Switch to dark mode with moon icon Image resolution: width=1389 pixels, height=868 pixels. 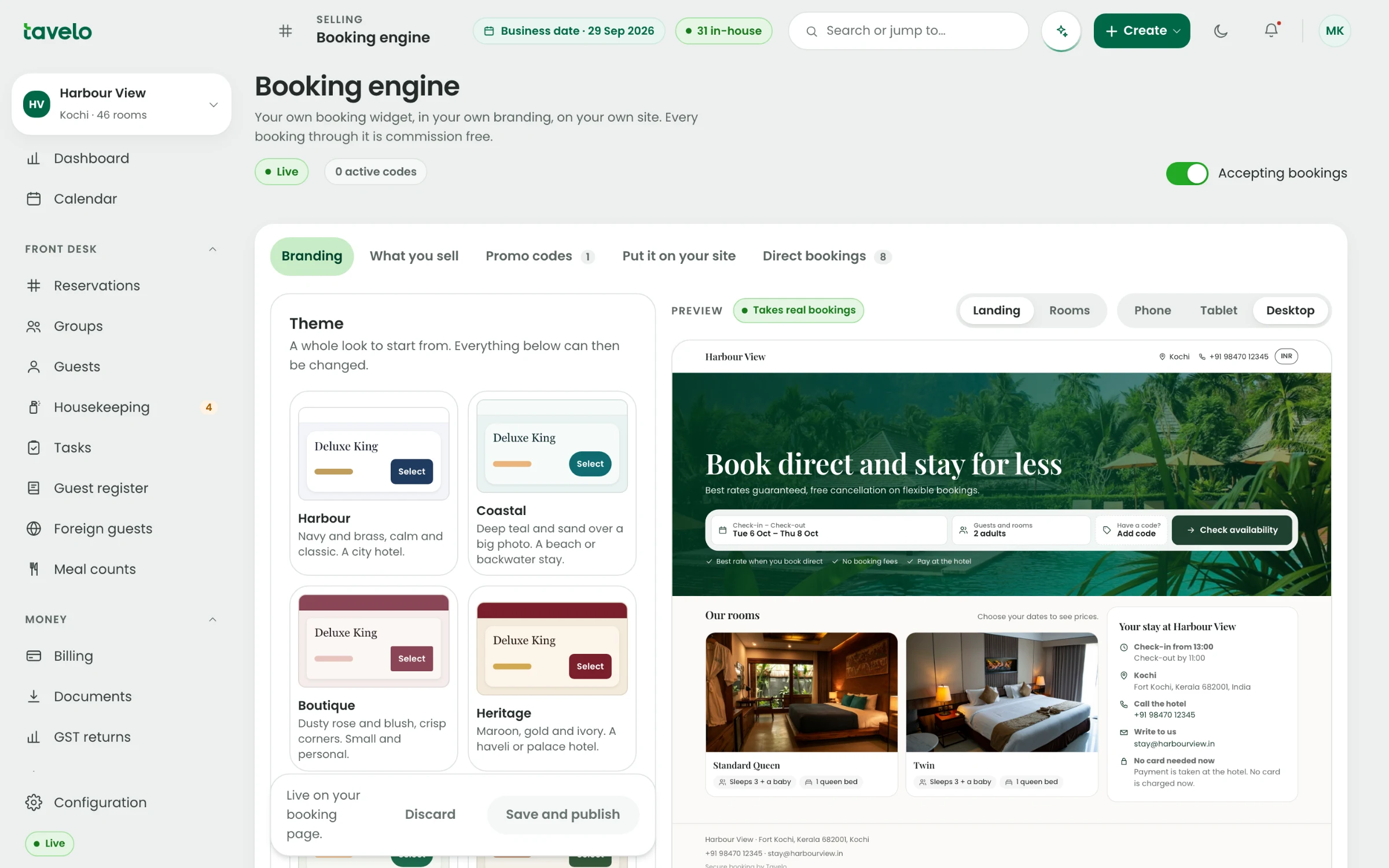(1221, 31)
